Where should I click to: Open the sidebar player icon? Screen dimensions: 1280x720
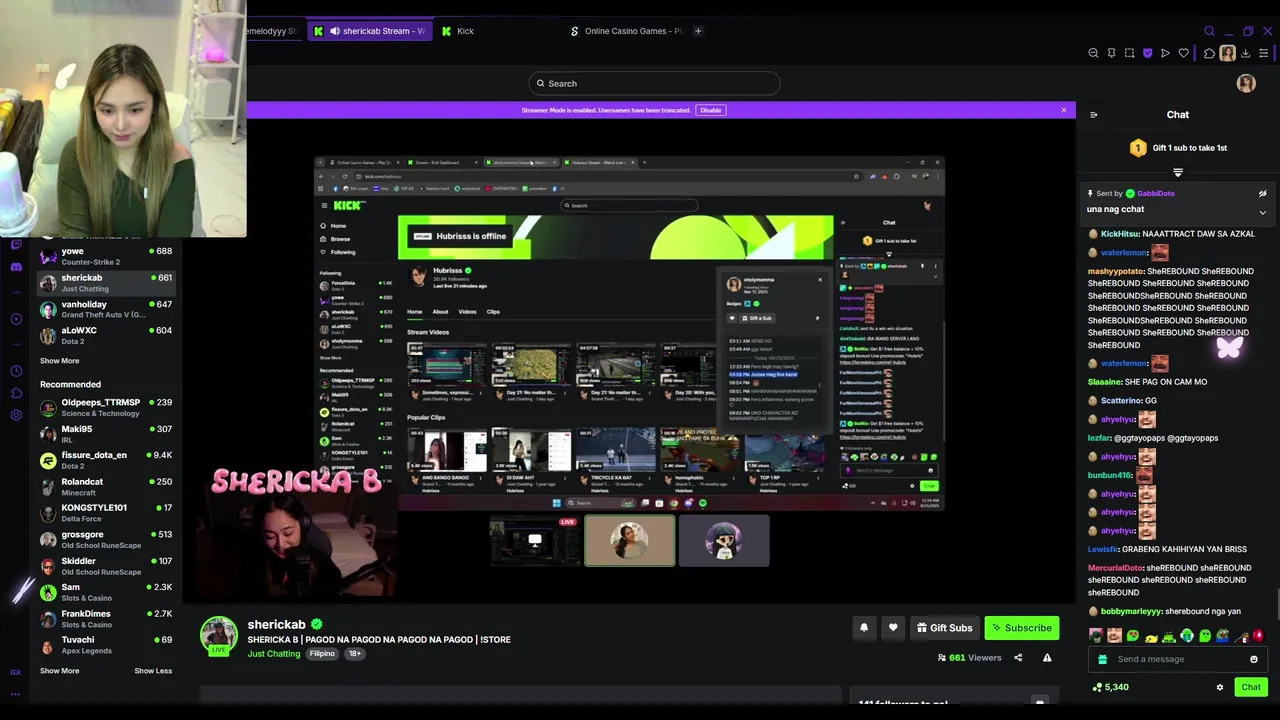coord(16,319)
